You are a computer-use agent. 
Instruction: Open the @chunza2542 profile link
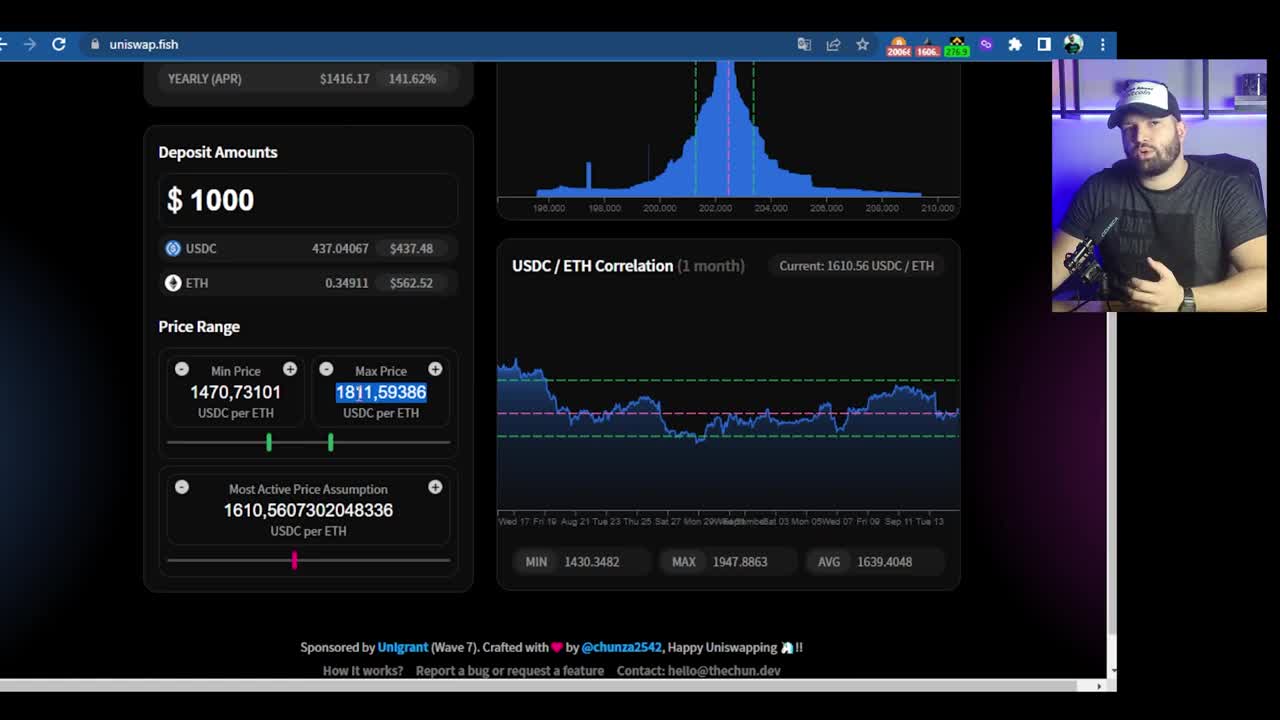tap(621, 647)
